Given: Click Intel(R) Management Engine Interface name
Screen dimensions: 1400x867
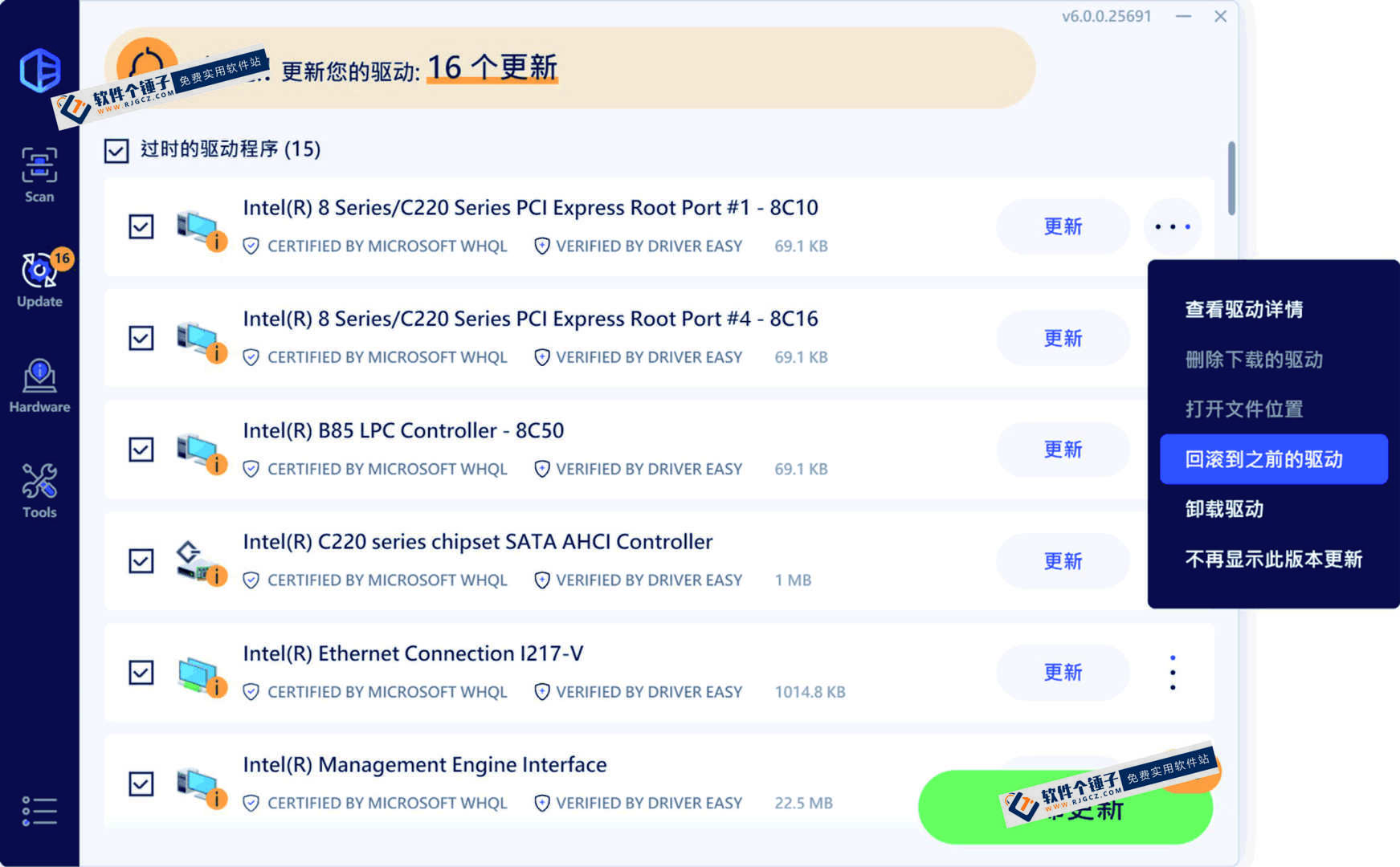Looking at the screenshot, I should pyautogui.click(x=425, y=765).
